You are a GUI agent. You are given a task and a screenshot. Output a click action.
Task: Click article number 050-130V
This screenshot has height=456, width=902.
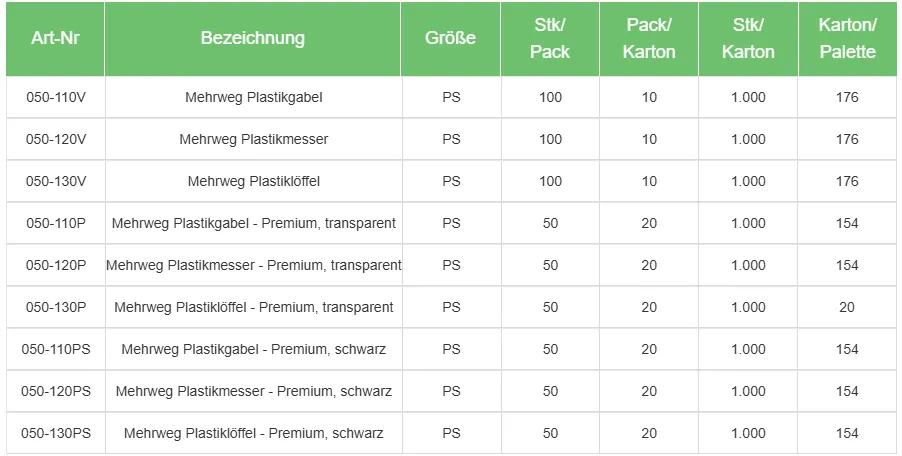pyautogui.click(x=56, y=181)
